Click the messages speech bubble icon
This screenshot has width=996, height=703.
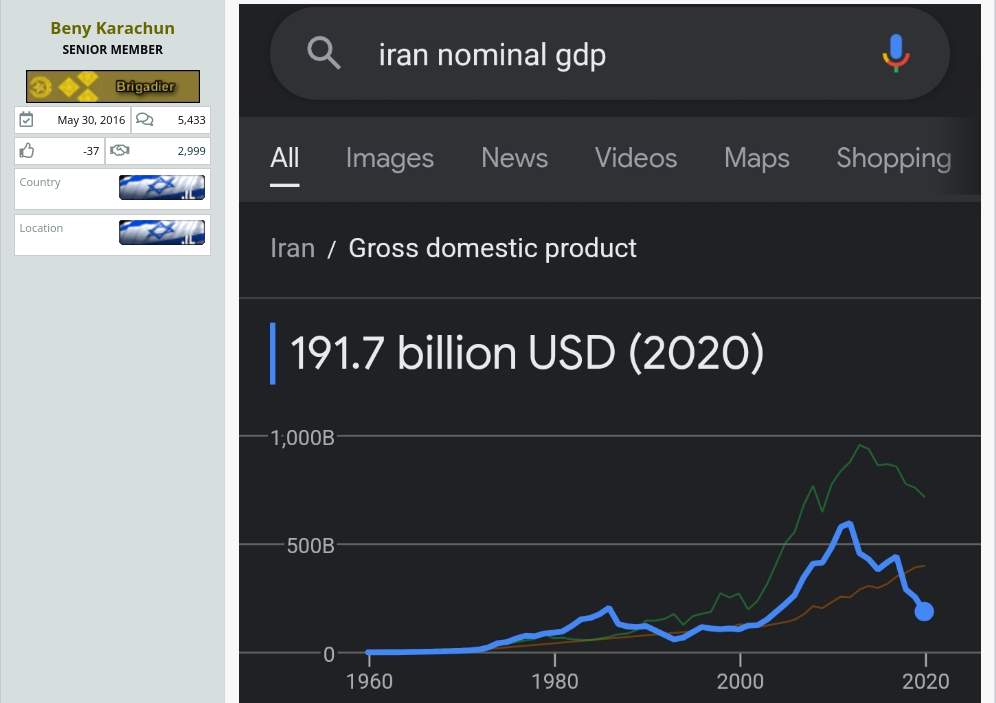145,119
